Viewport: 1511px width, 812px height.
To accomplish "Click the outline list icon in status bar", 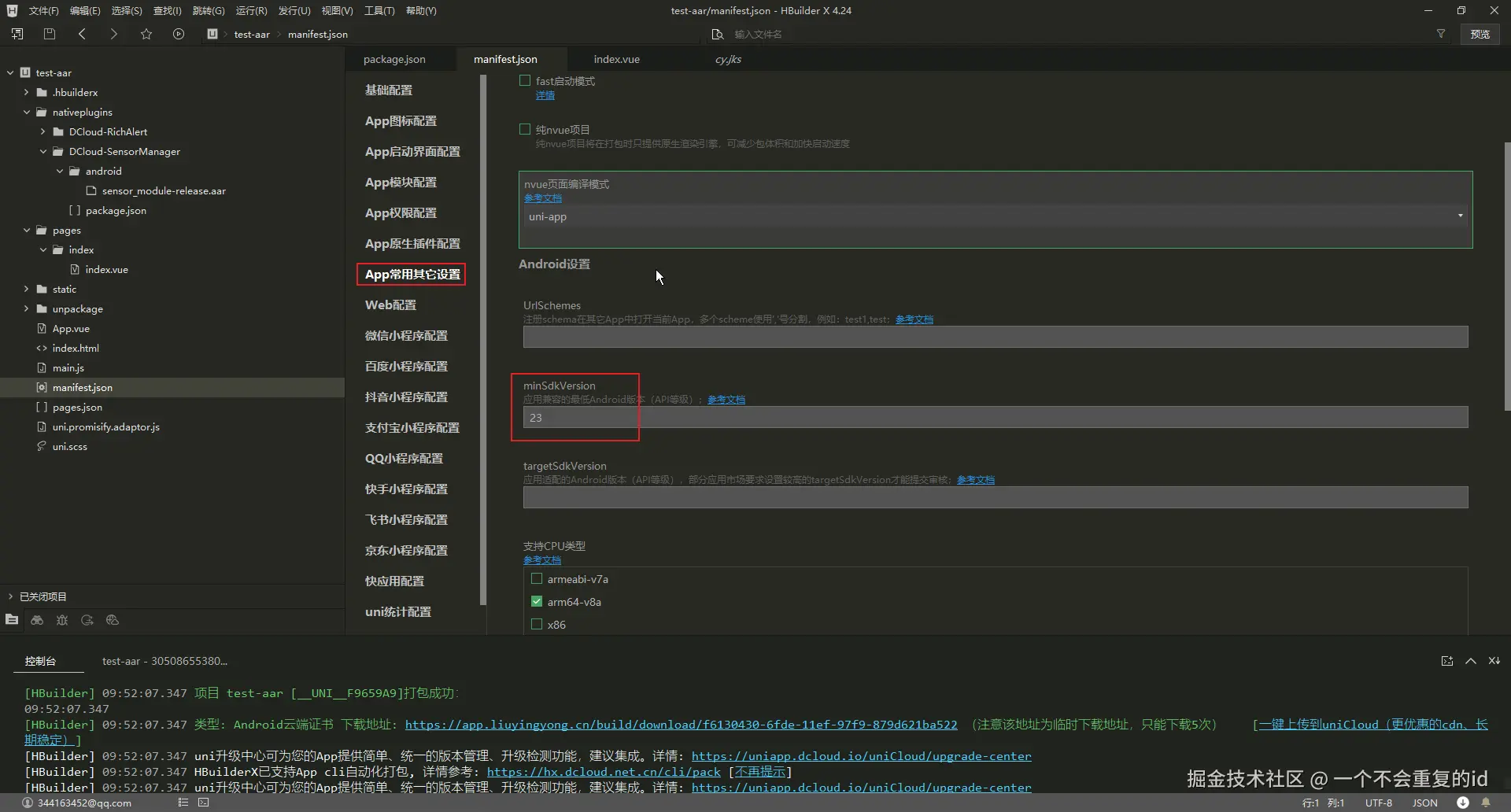I will point(183,803).
